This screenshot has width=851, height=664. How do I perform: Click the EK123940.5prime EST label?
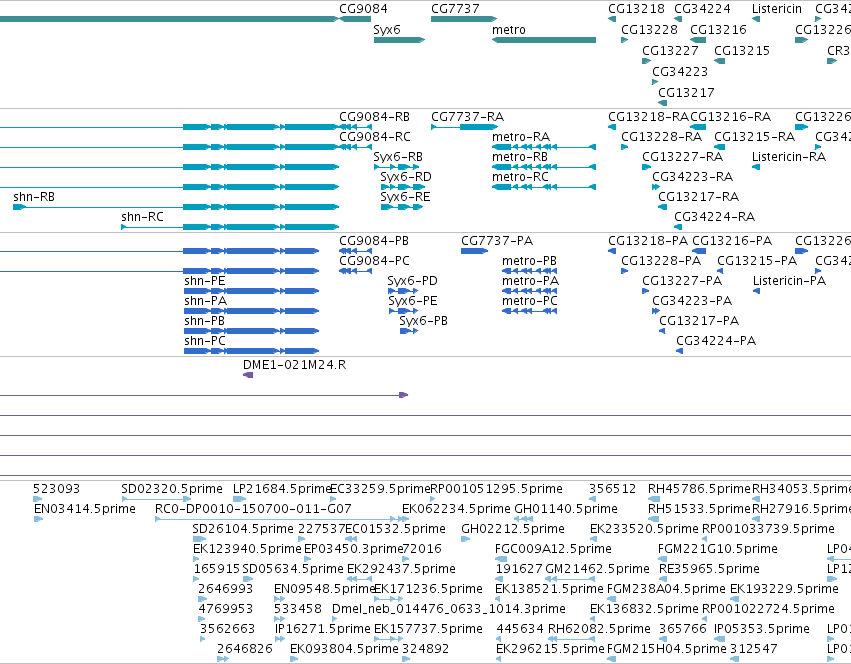(247, 549)
